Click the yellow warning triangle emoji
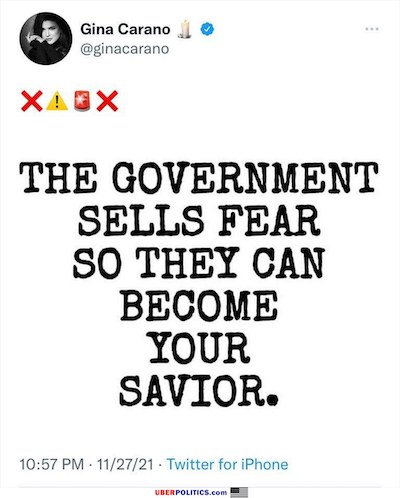 57,101
